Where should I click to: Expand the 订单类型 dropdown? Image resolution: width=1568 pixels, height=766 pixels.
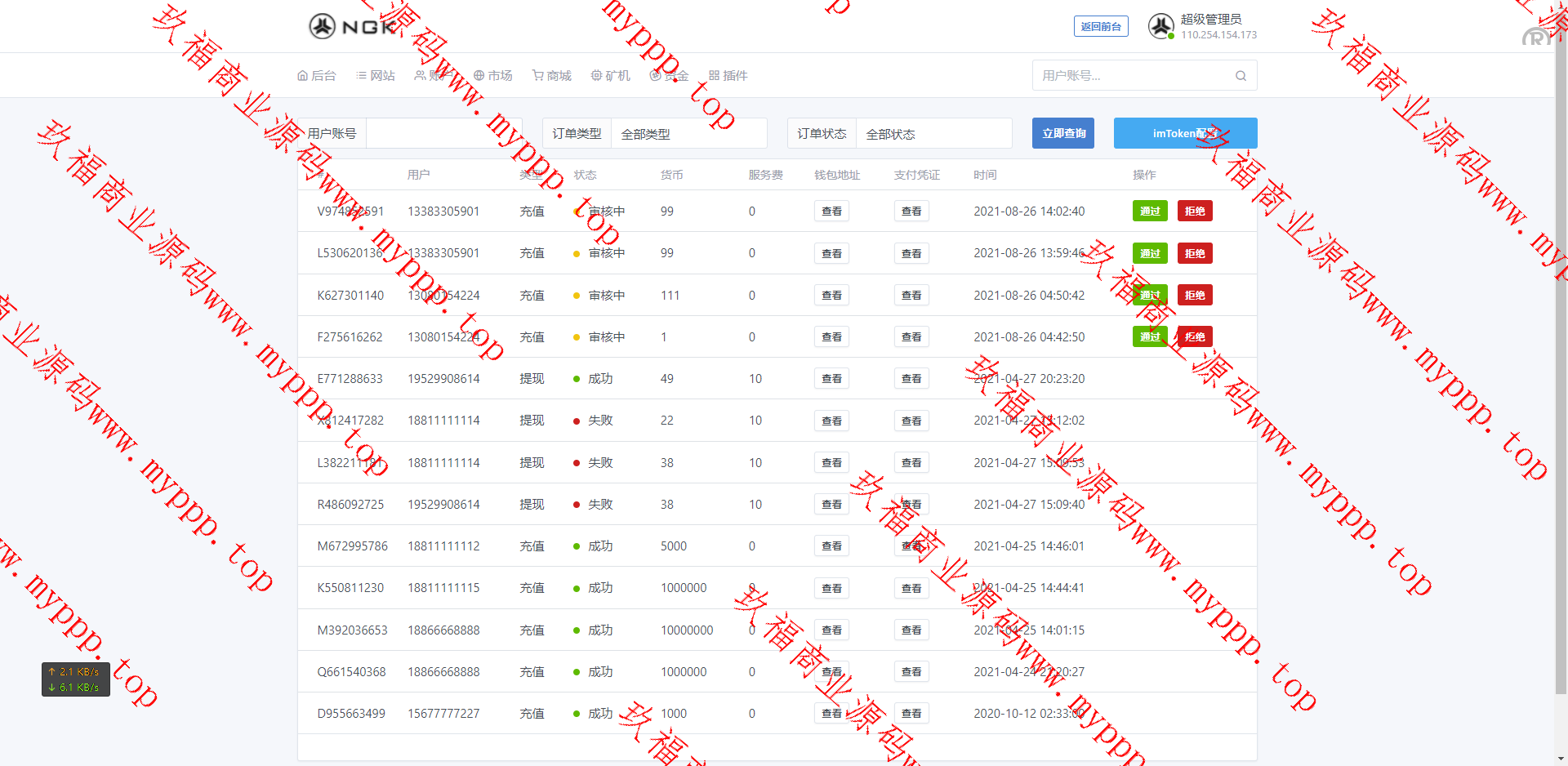688,134
